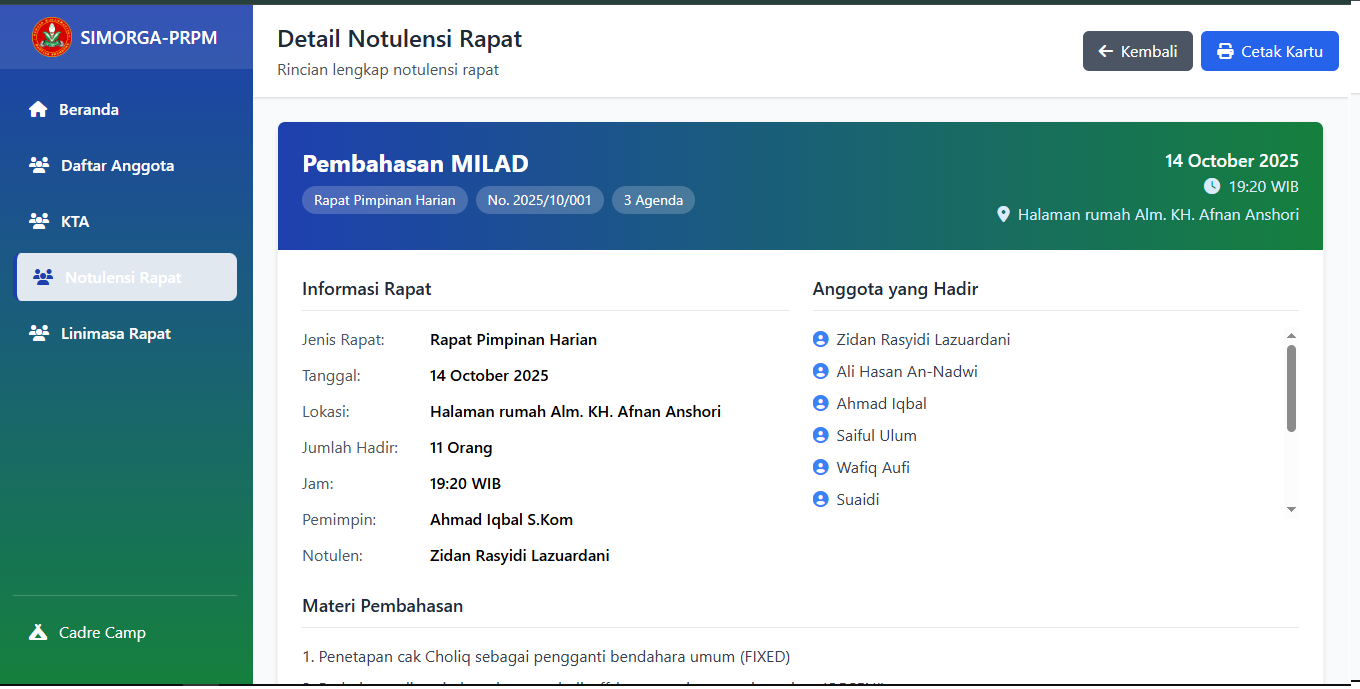This screenshot has height=689, width=1360.
Task: Go to Daftar Anggota page
Action: (117, 166)
